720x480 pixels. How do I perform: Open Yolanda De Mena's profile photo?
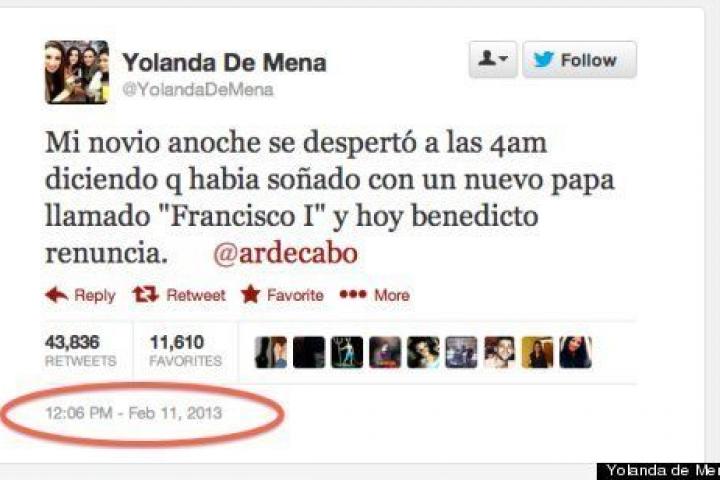[x=77, y=72]
